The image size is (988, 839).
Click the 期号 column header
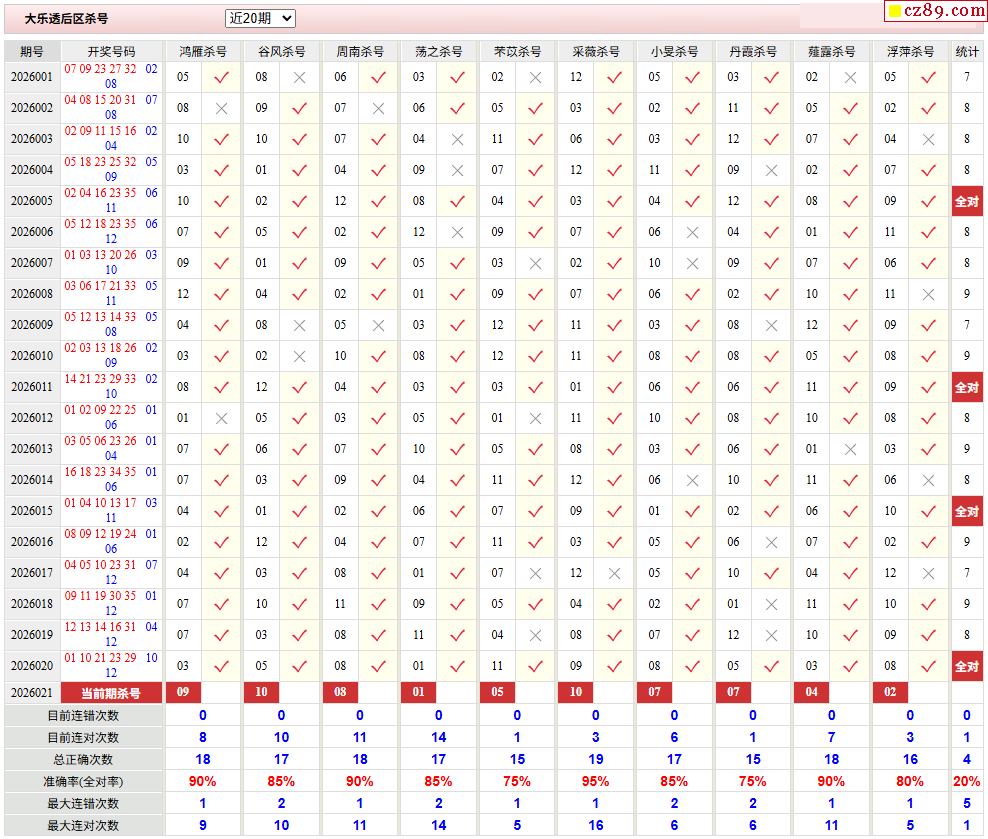point(32,51)
